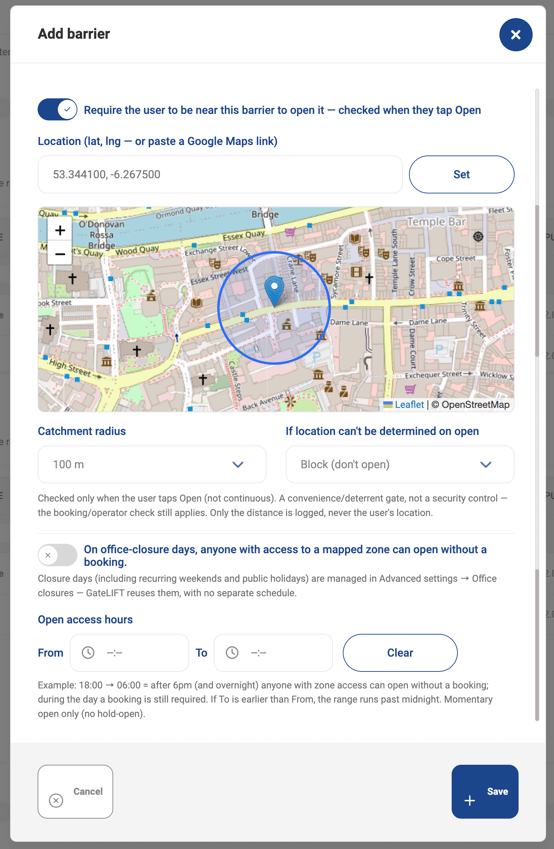
Task: Save the new barrier
Action: (x=485, y=792)
